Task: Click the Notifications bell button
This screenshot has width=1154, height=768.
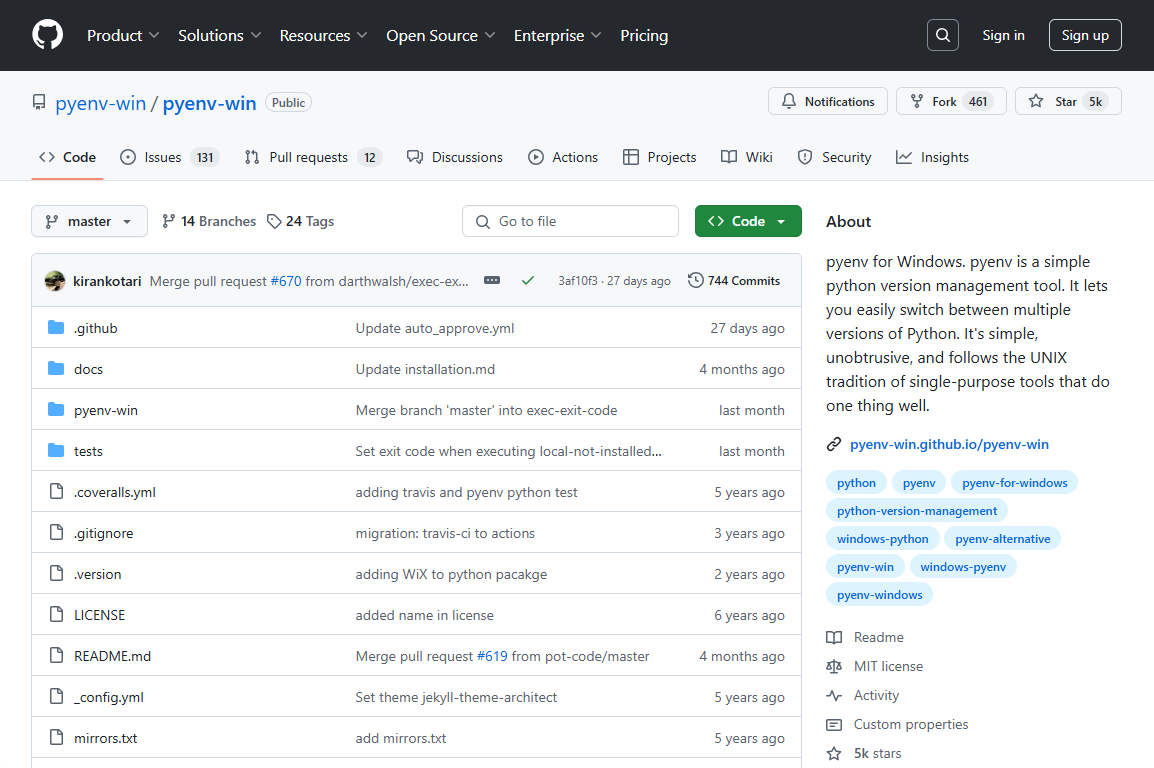Action: (x=828, y=102)
